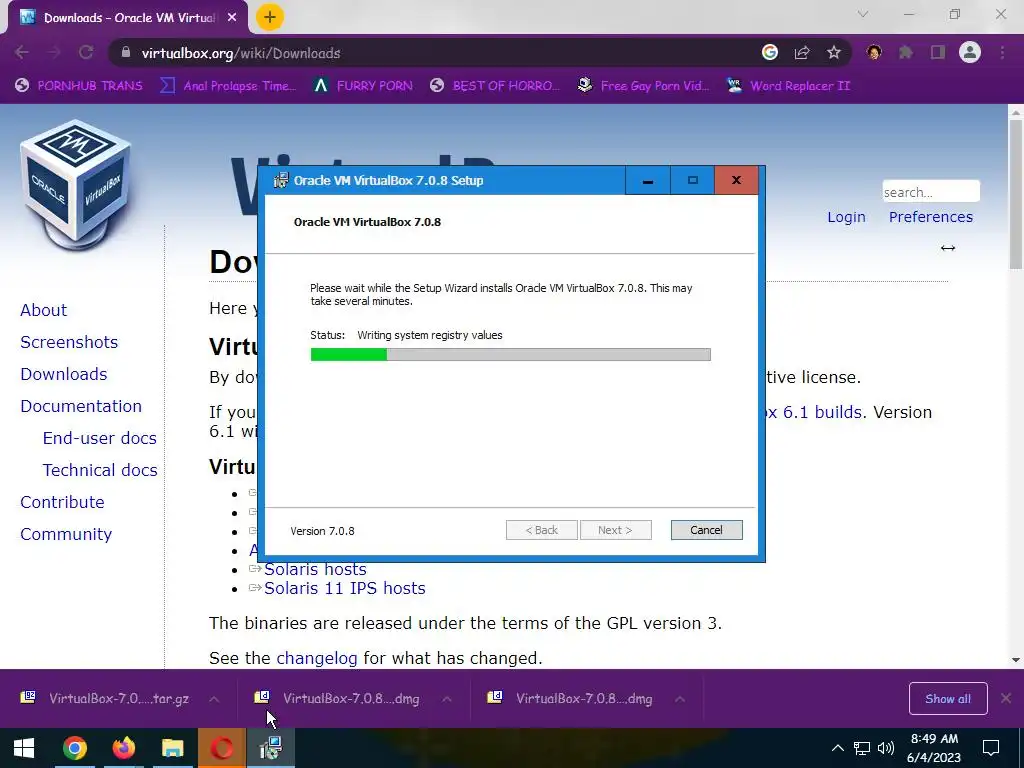The image size is (1024, 768).
Task: Show hidden system tray icons chevron
Action: pyautogui.click(x=838, y=748)
